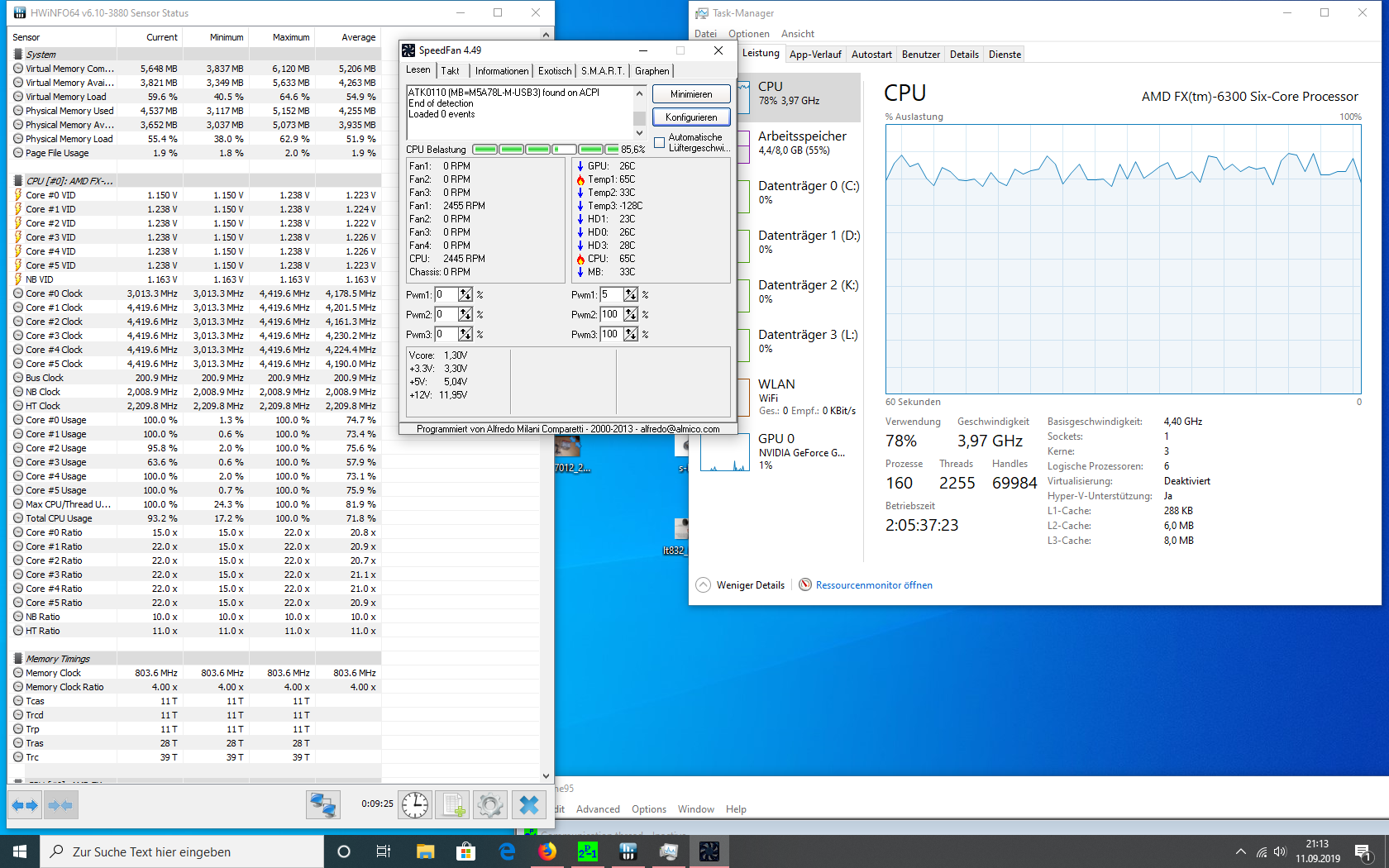The height and width of the screenshot is (868, 1389).
Task: Open the Optionen menu in Task Manager
Action: tap(748, 34)
